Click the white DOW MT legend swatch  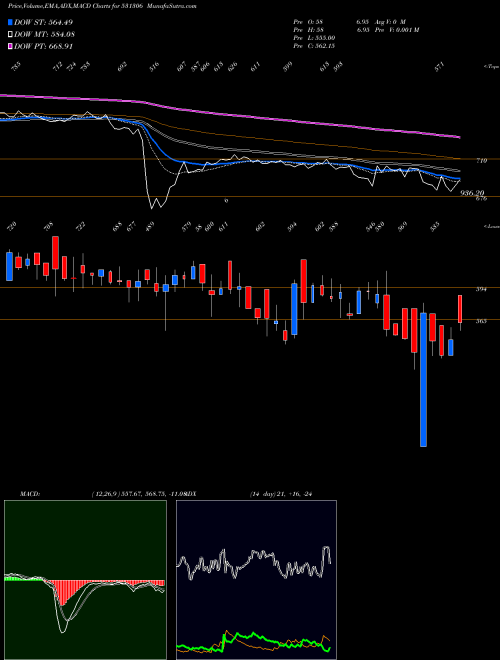[x=10, y=35]
